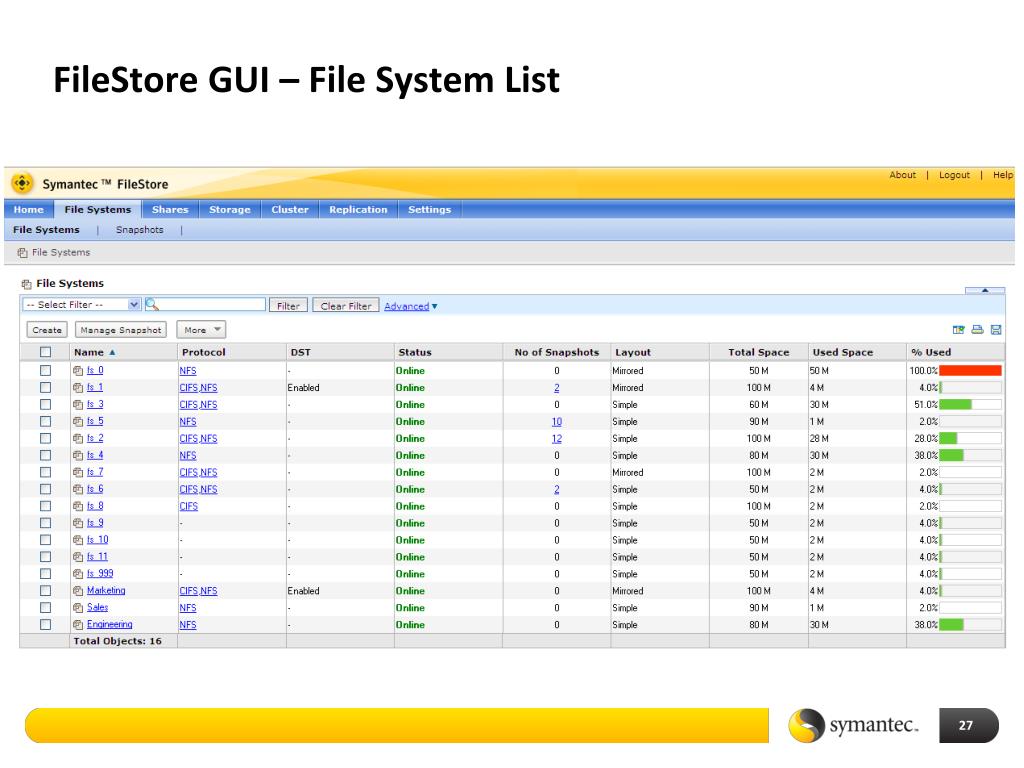Click the file system icon for fs_5
Viewport: 1024px width, 768px height.
(78, 422)
